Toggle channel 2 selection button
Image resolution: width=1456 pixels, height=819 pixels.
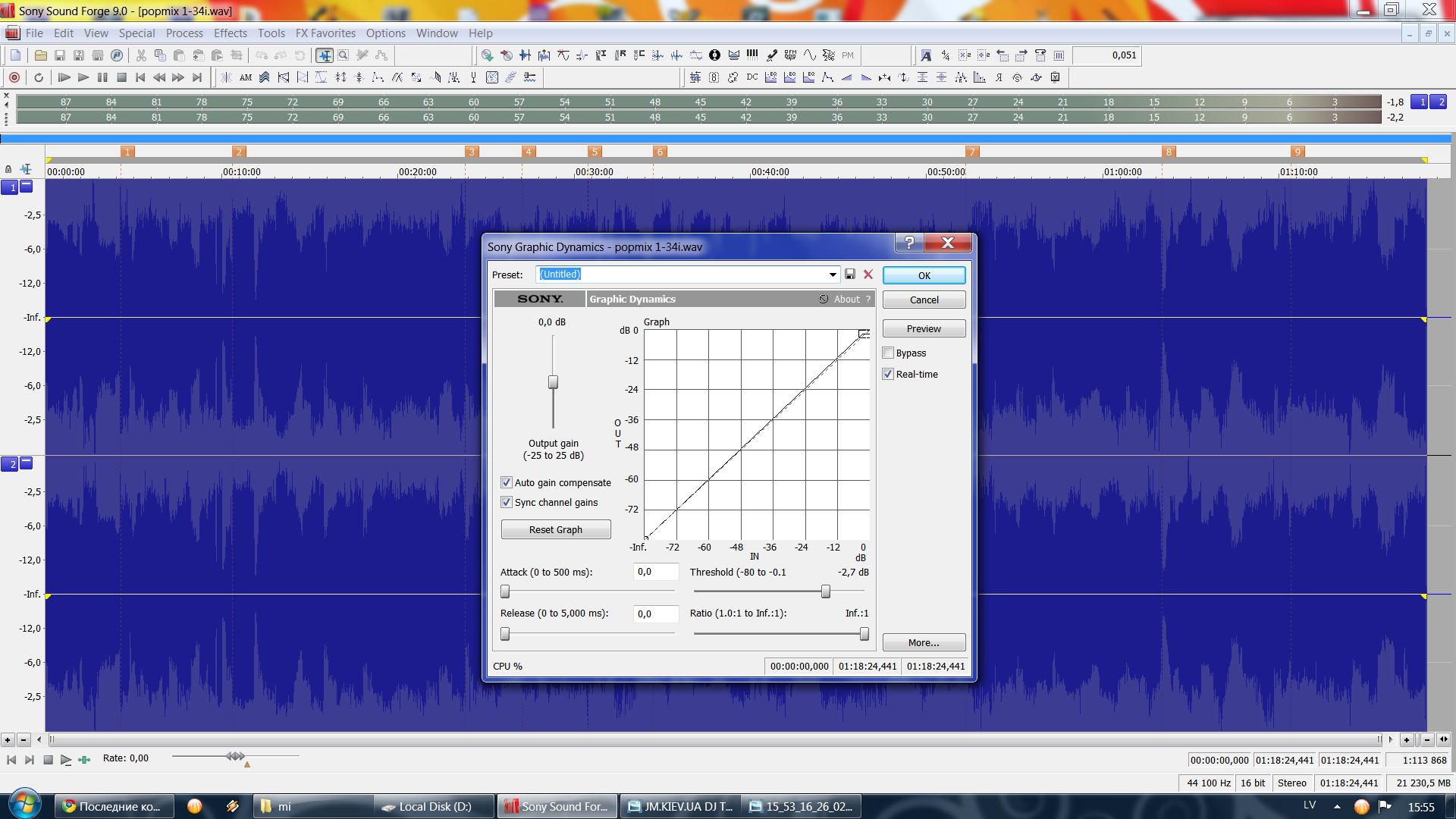coord(10,464)
